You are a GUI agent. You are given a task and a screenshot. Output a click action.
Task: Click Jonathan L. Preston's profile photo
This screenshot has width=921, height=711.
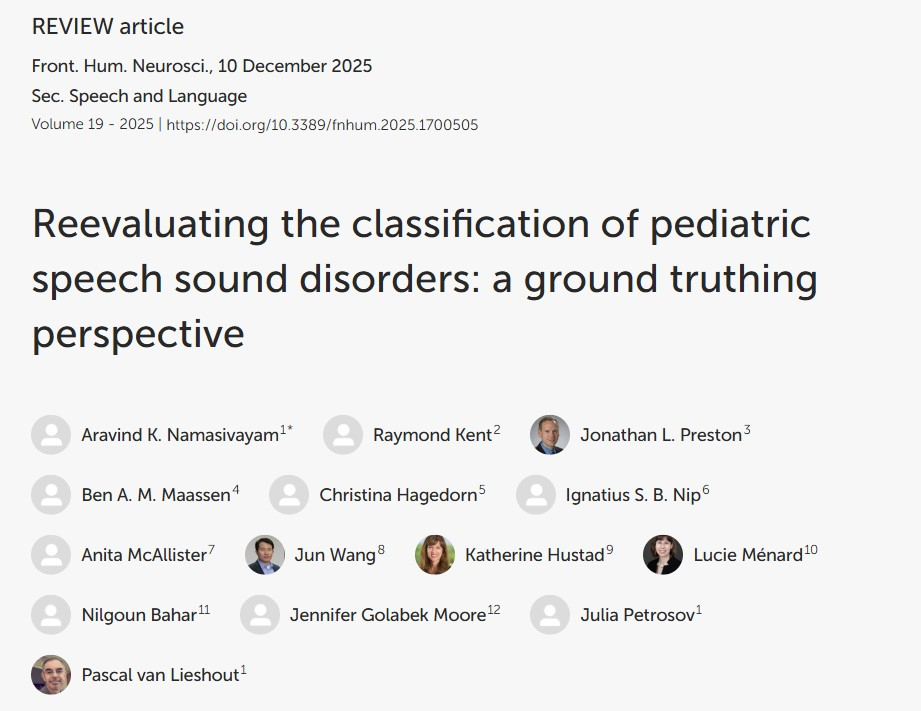tap(550, 435)
